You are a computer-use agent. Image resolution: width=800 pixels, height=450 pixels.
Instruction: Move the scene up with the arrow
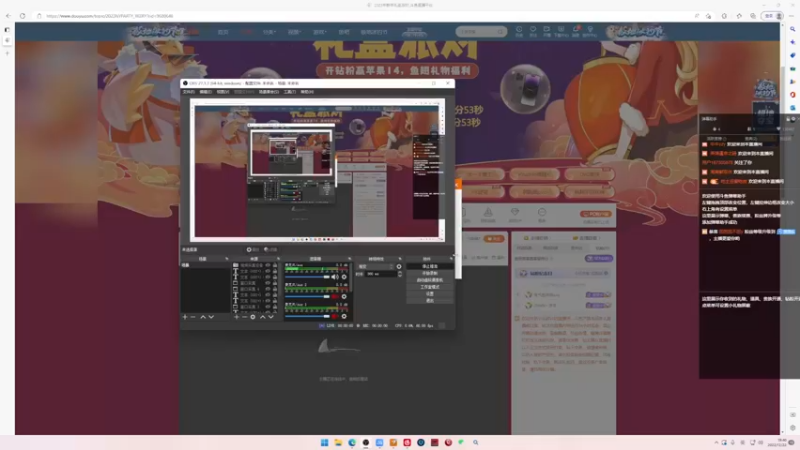point(203,317)
